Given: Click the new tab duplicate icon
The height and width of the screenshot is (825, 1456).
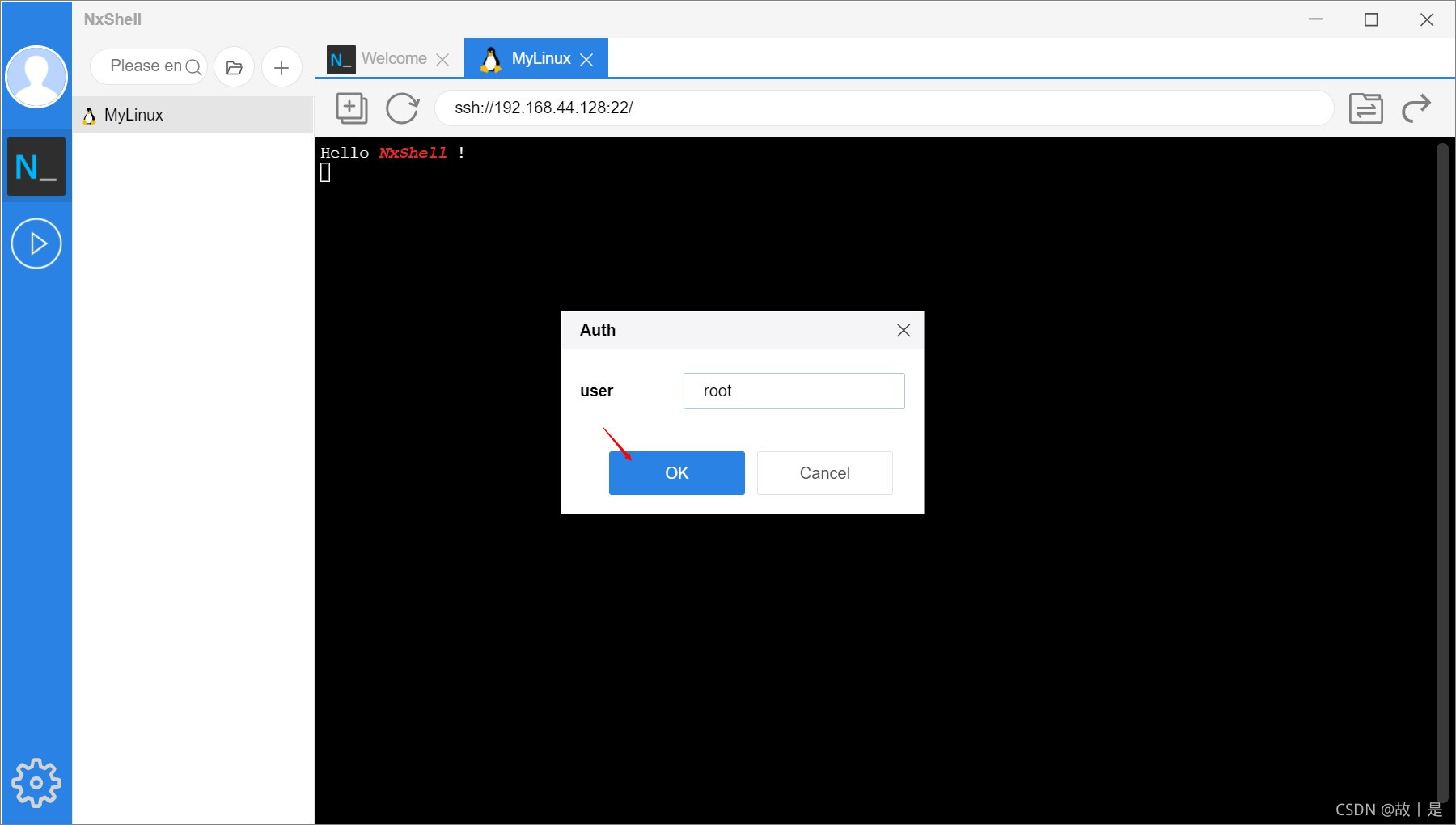Looking at the screenshot, I should 351,108.
